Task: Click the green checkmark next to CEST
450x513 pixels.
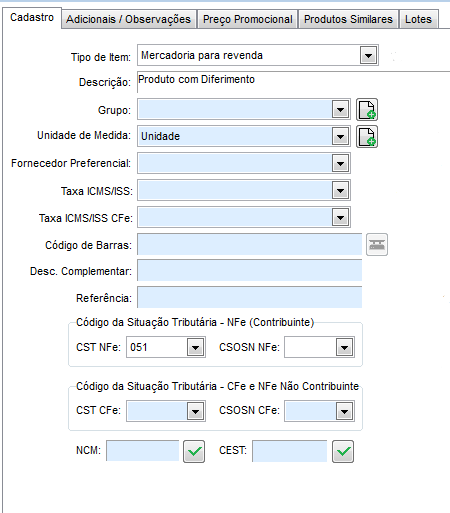Action: pos(343,451)
